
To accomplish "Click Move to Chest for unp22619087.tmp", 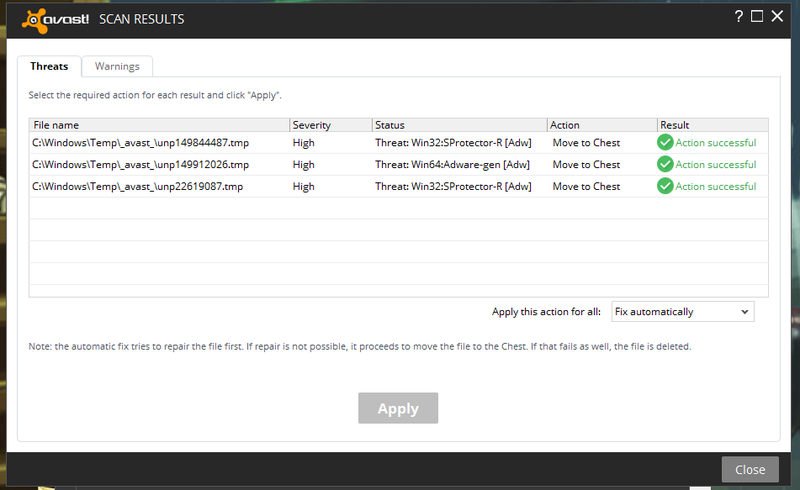I will coord(586,187).
